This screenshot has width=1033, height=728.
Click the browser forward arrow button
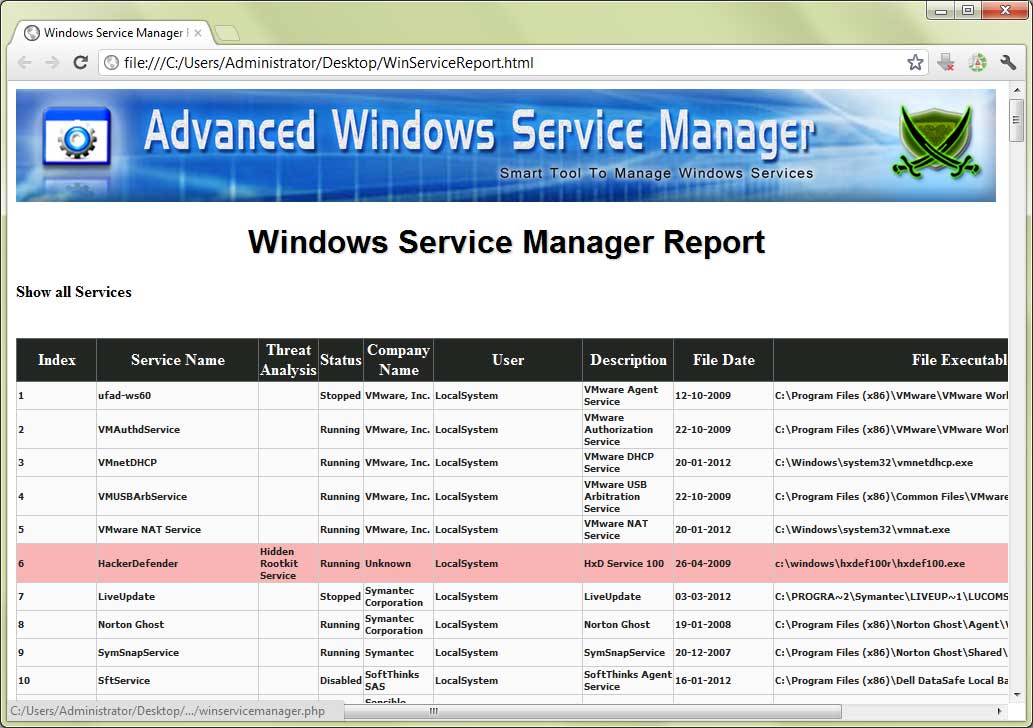[53, 63]
